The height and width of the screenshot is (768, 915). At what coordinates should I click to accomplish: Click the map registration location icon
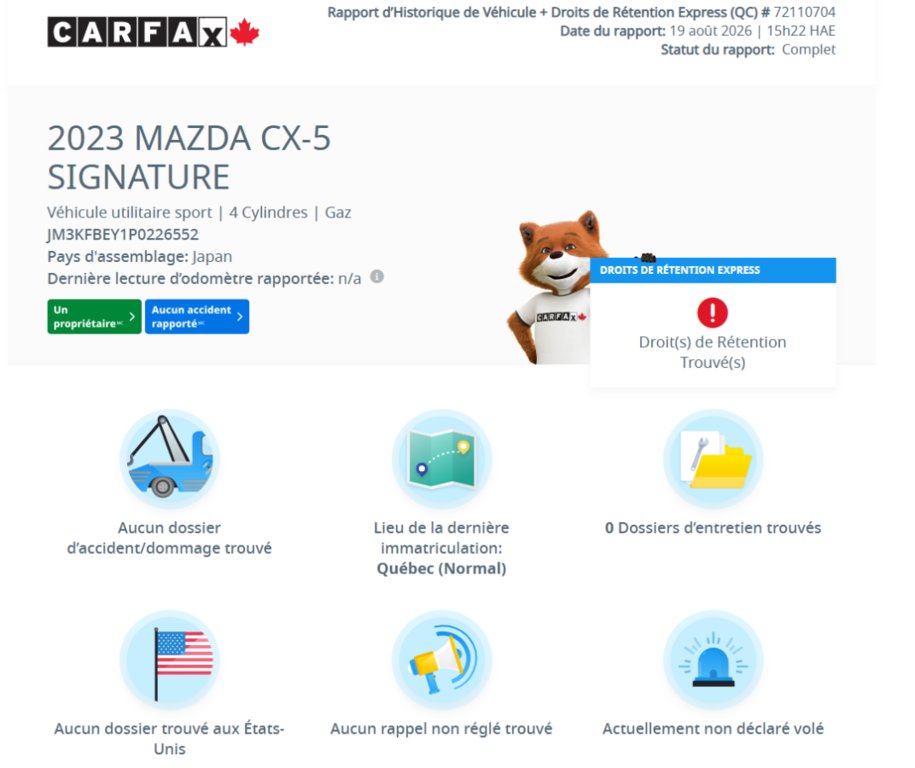[442, 459]
